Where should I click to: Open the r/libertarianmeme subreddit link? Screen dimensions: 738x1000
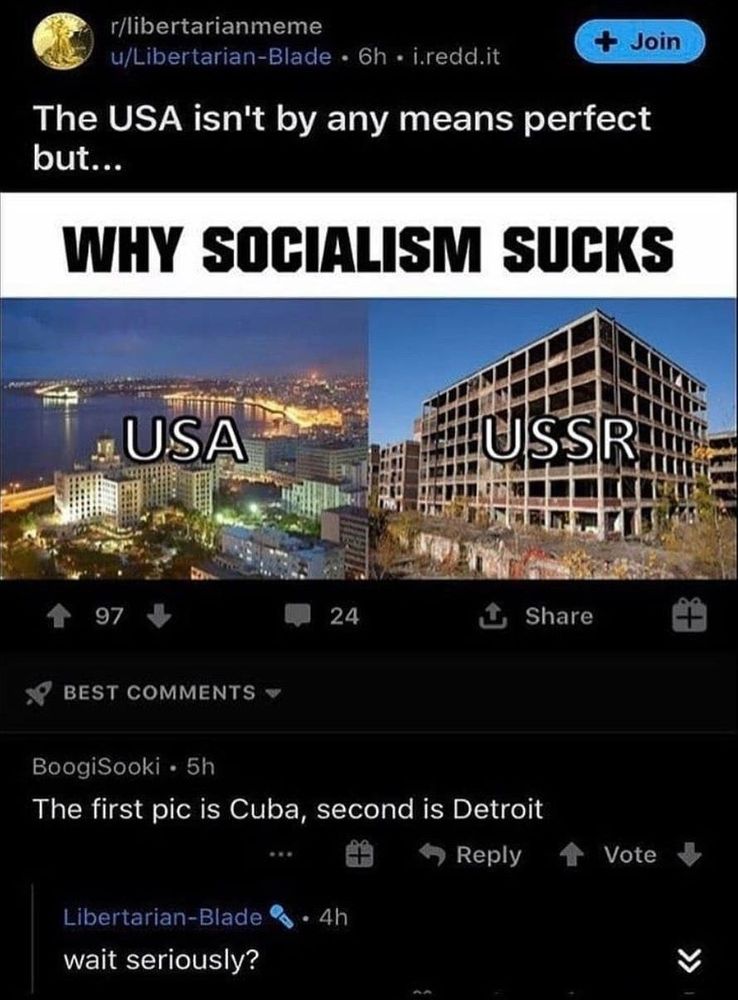(x=216, y=26)
